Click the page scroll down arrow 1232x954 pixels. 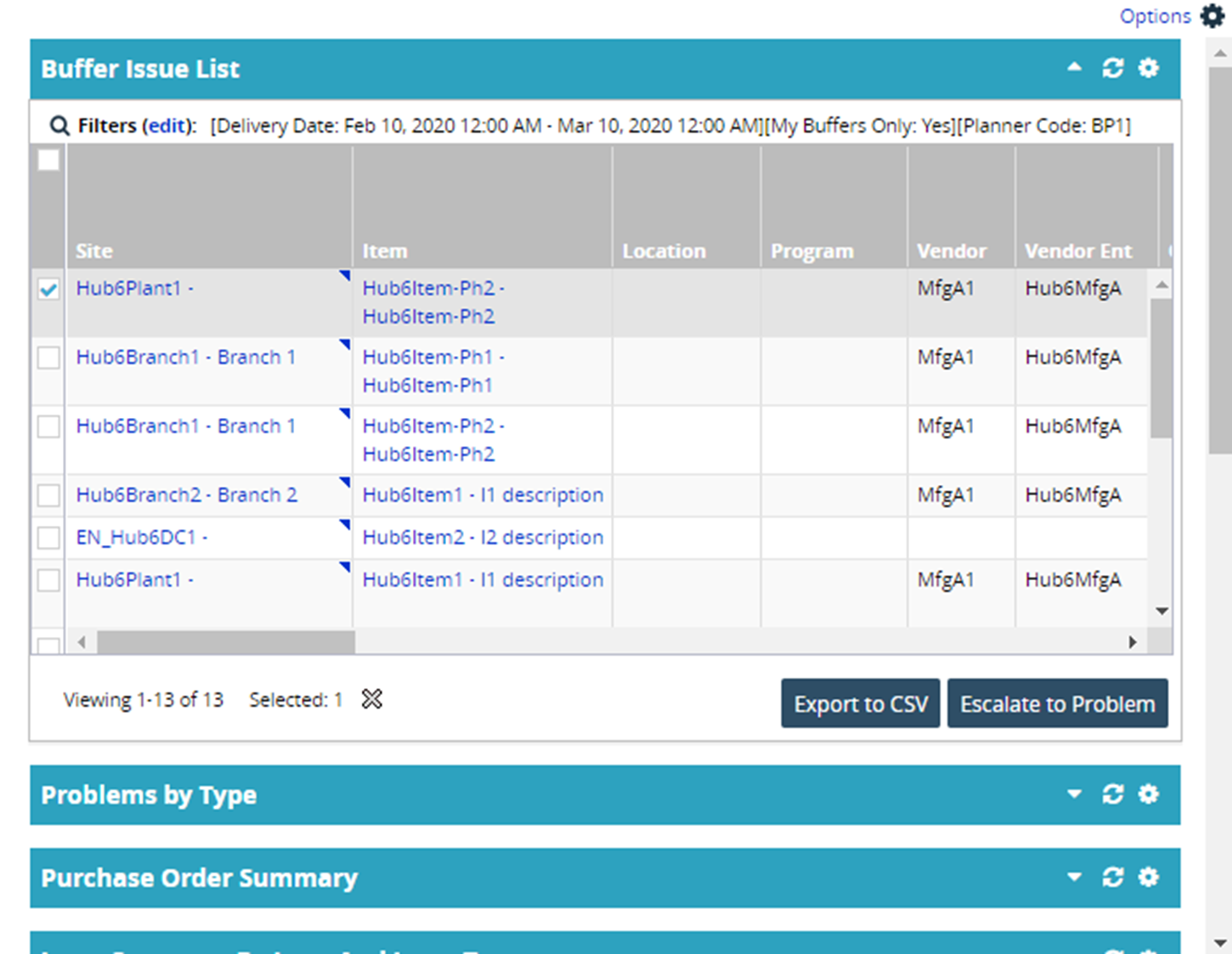1219,942
